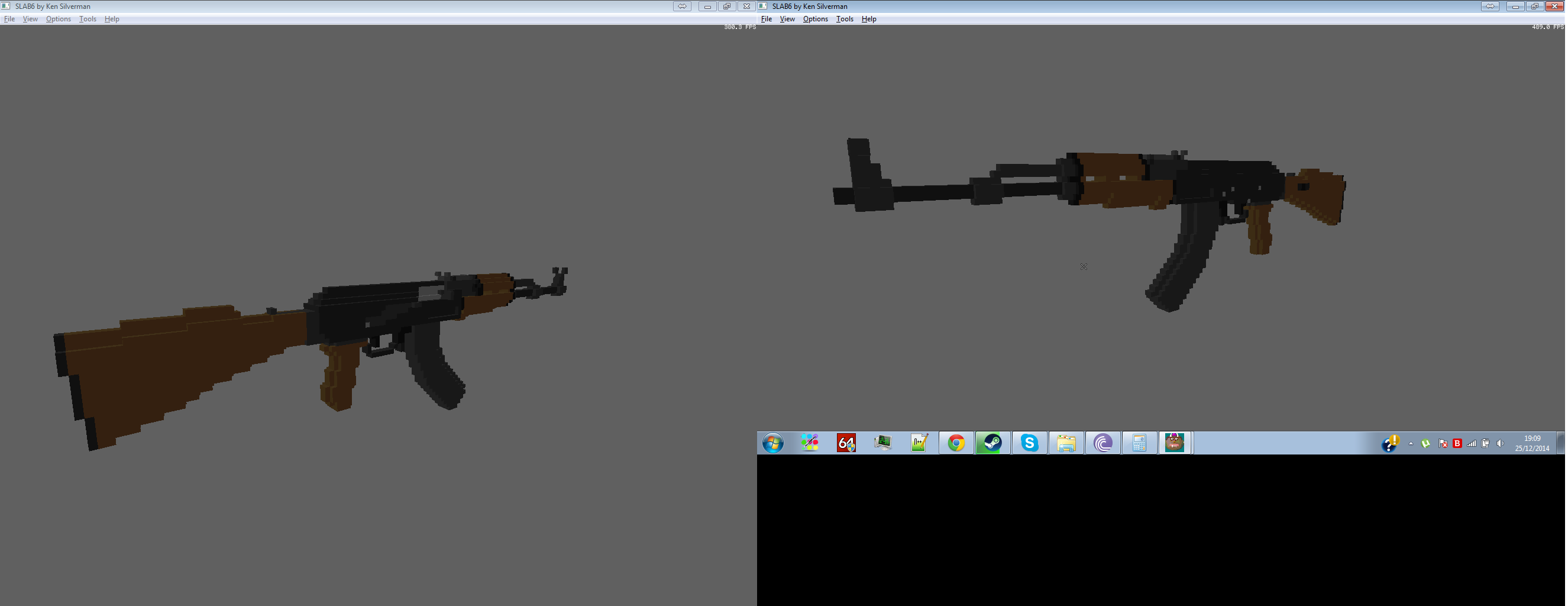Click the taskbar clock showing 19:09
The width and height of the screenshot is (1568, 606).
1532,443
